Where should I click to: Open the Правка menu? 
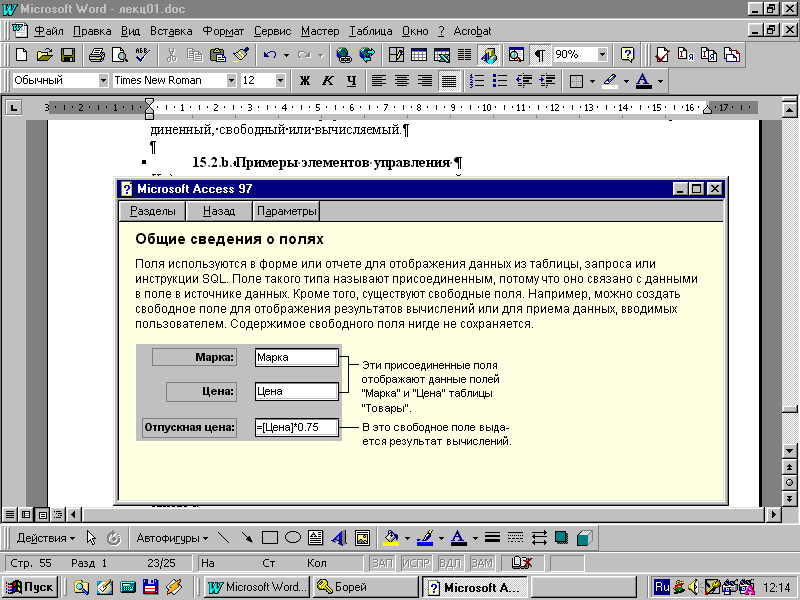coord(92,31)
